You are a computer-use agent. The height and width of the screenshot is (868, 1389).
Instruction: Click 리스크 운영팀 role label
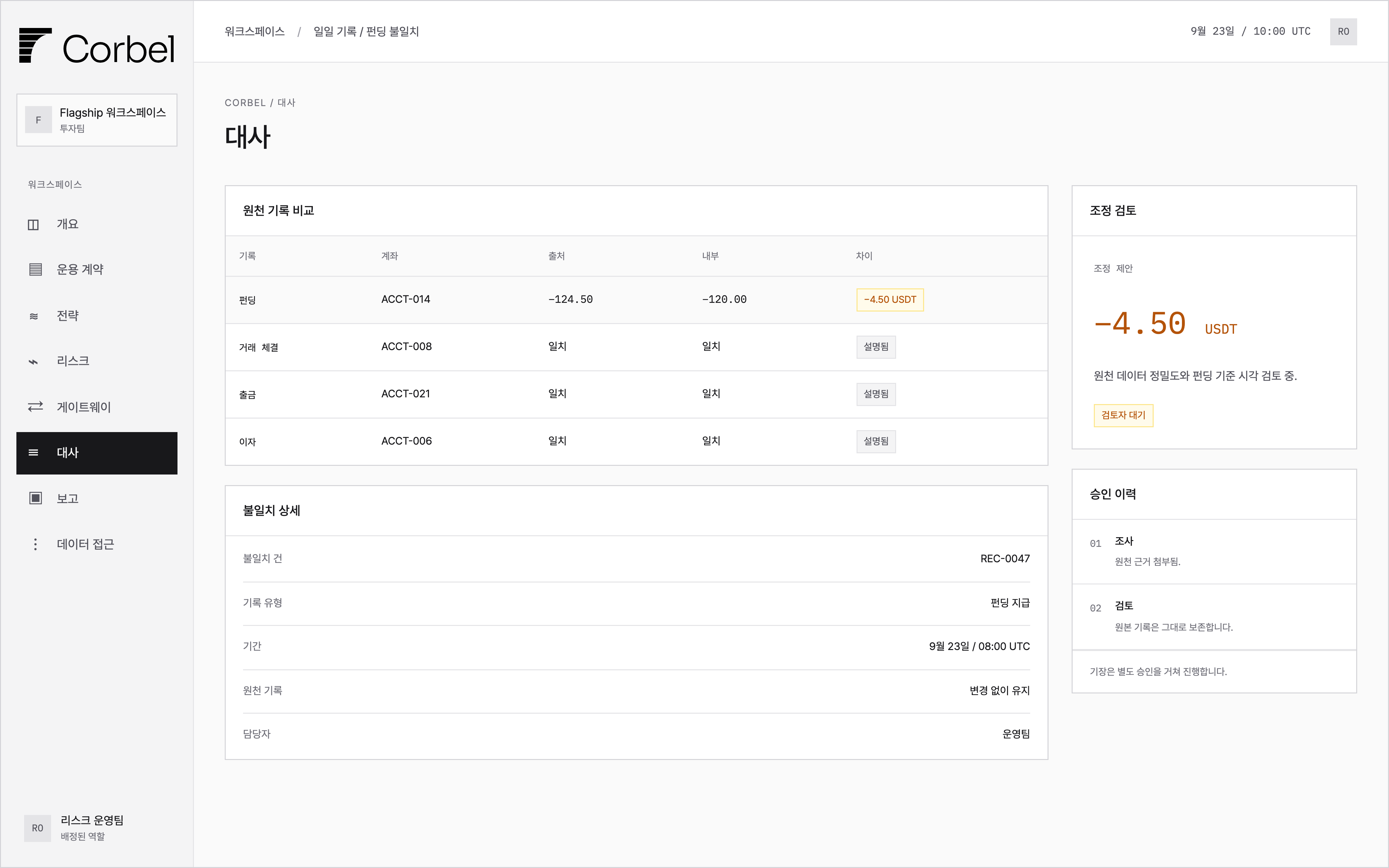click(x=92, y=820)
